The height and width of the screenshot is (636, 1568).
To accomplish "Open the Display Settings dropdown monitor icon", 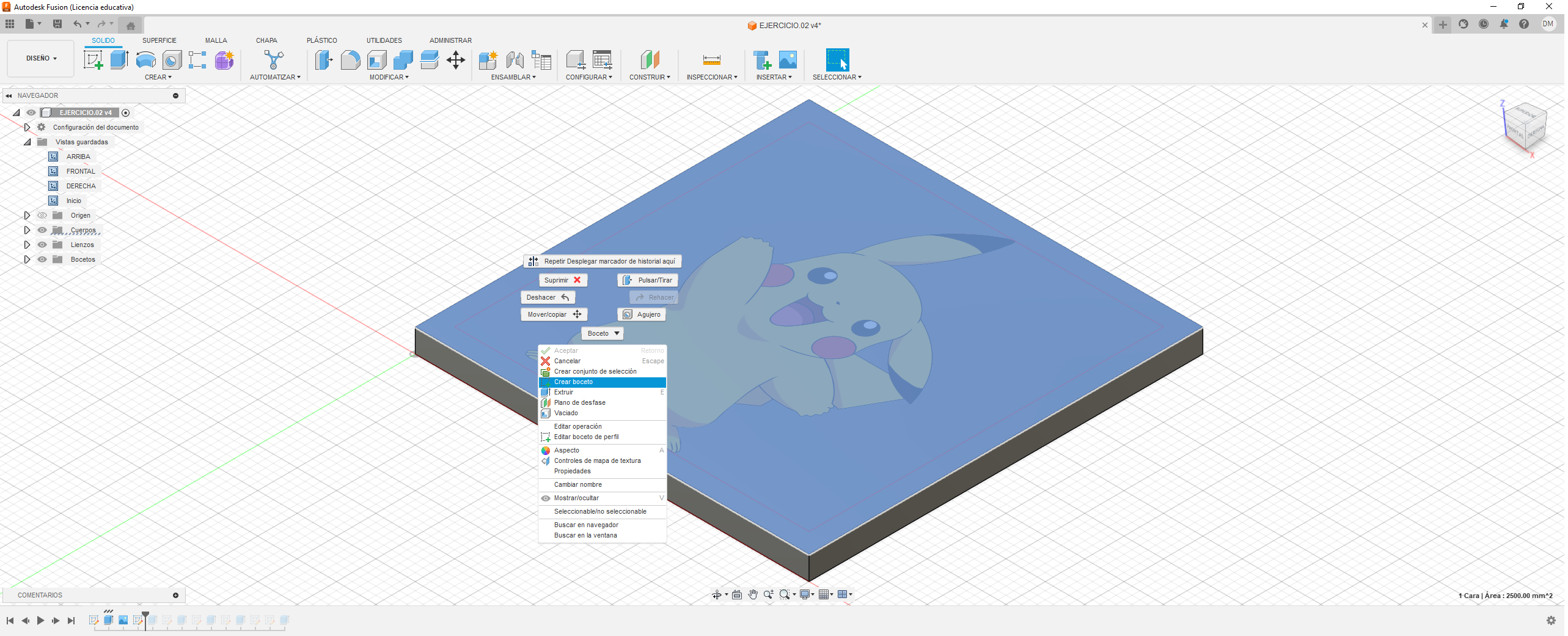I will point(807,594).
